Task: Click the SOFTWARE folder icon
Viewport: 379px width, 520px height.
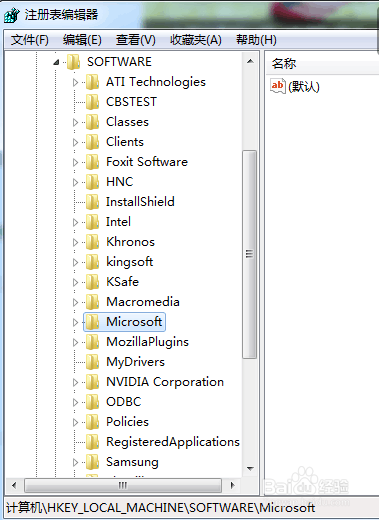Action: click(74, 62)
